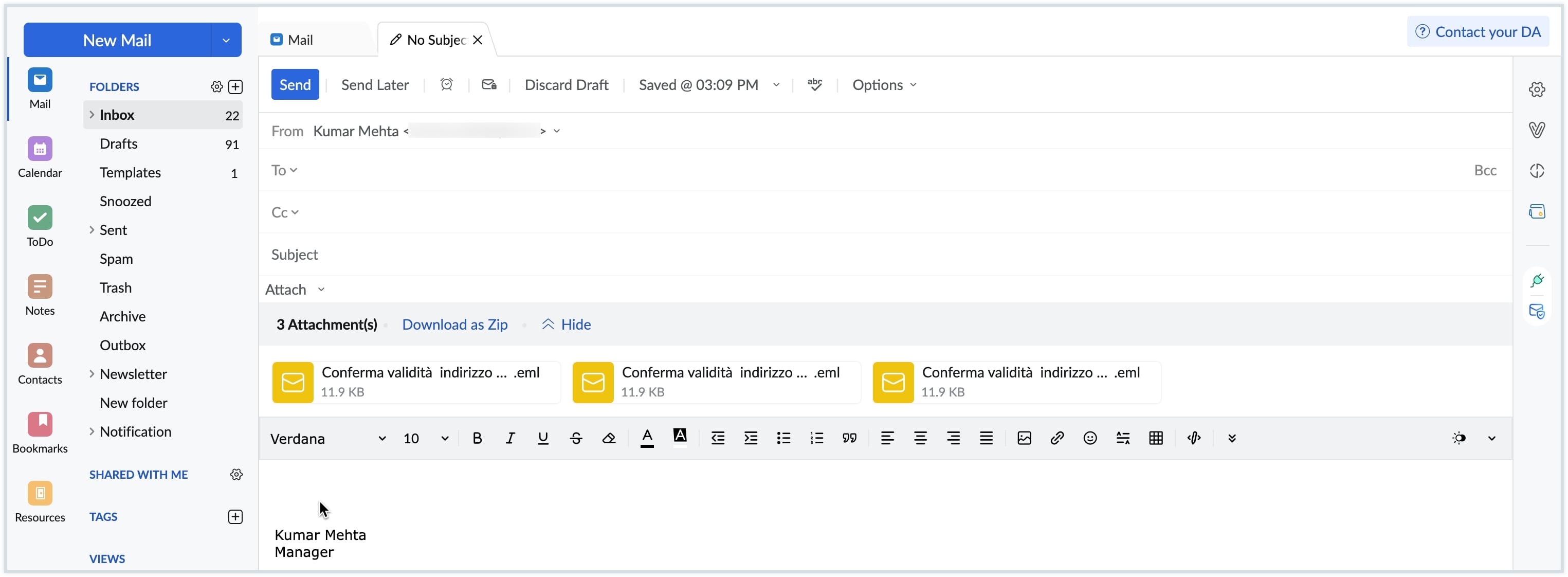Open the font color picker
Image resolution: width=1568 pixels, height=577 pixels.
click(647, 438)
